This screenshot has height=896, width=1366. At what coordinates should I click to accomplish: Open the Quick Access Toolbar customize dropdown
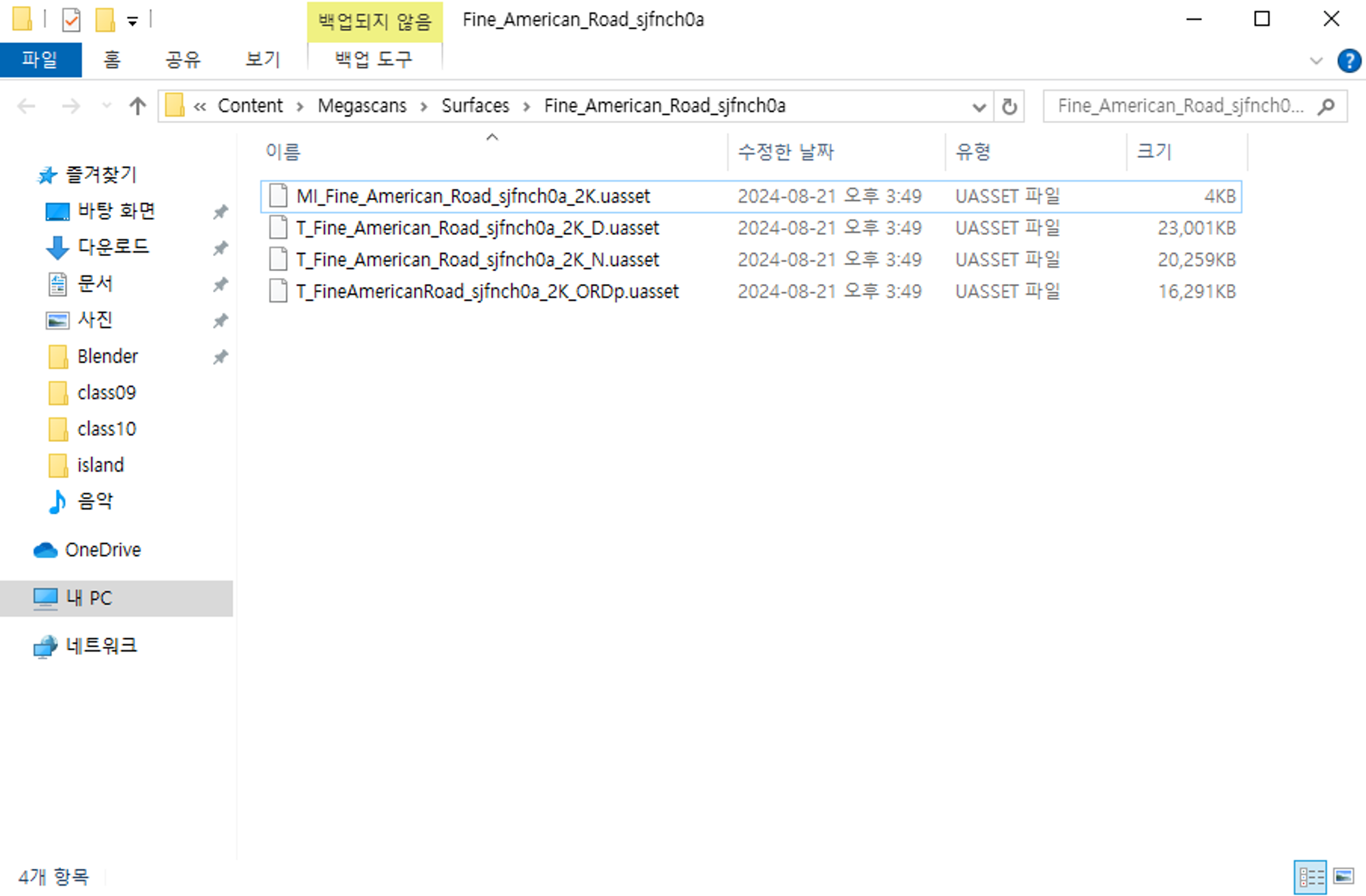133,21
